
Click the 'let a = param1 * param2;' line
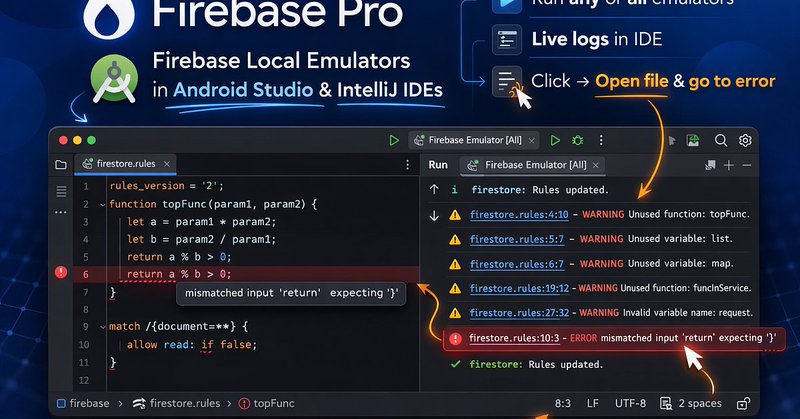[x=202, y=222]
